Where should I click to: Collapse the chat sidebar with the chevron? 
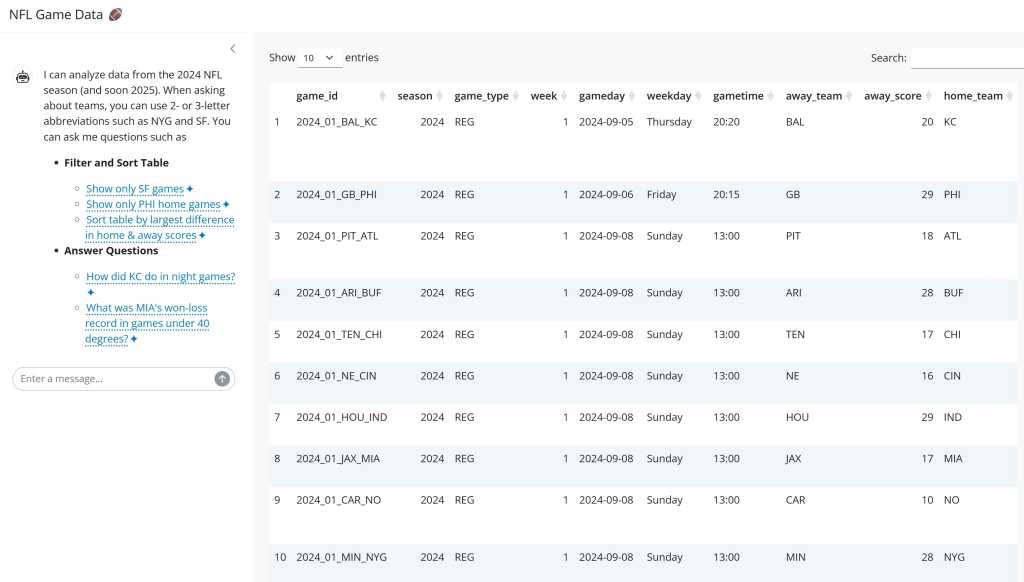pos(232,47)
